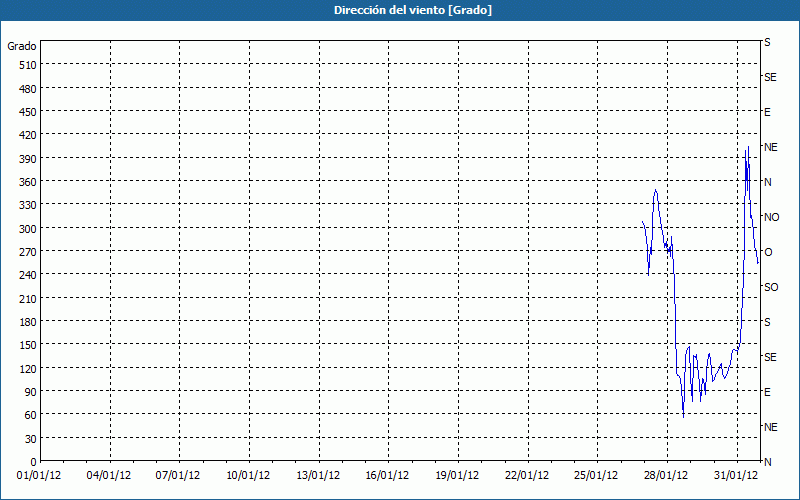
Task: Select the date label 22/01/12
Action: pyautogui.click(x=528, y=476)
